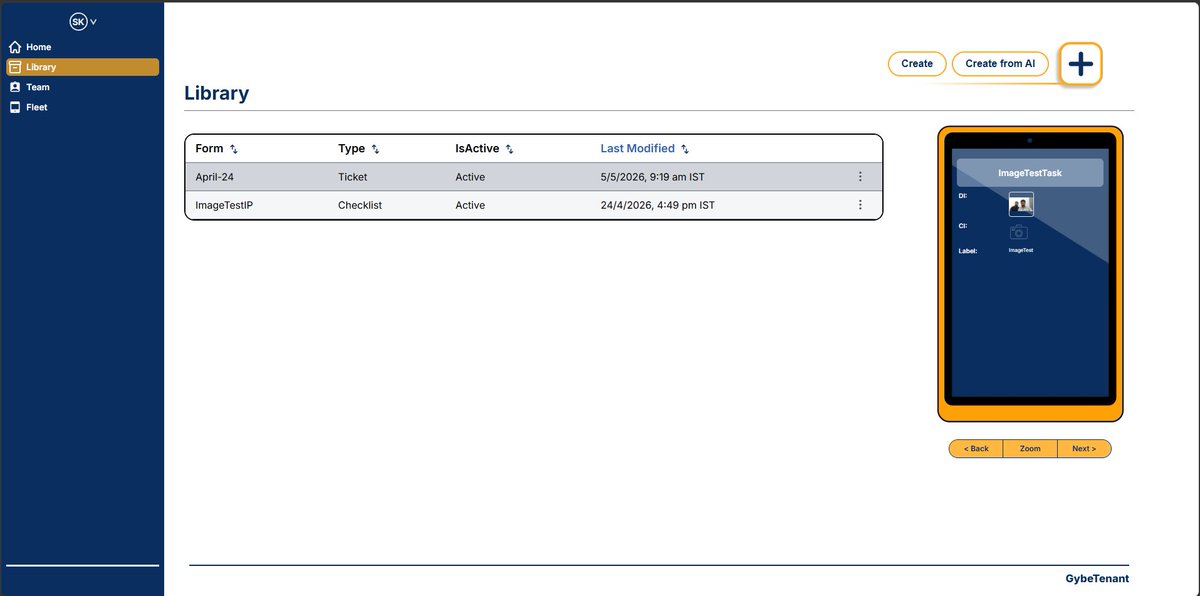The height and width of the screenshot is (596, 1200).
Task: Go to the Team sidebar item
Action: point(82,87)
